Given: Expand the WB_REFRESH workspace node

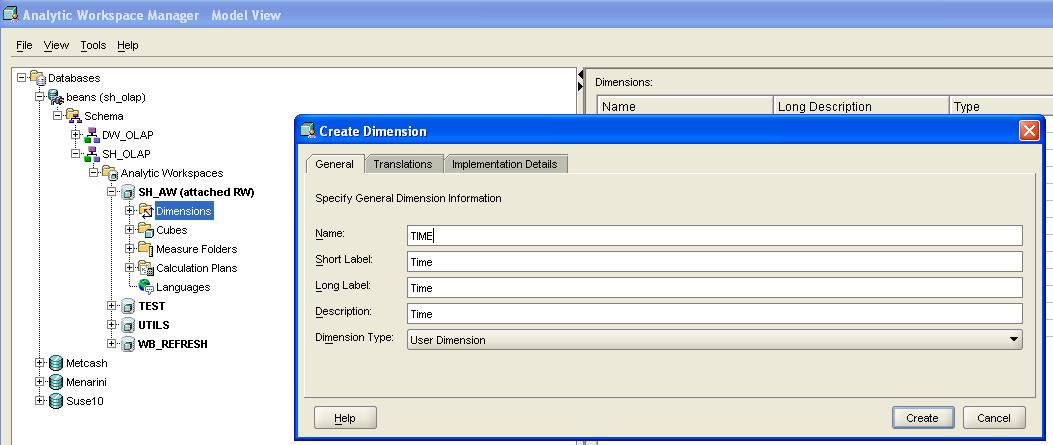Looking at the screenshot, I should pos(112,344).
